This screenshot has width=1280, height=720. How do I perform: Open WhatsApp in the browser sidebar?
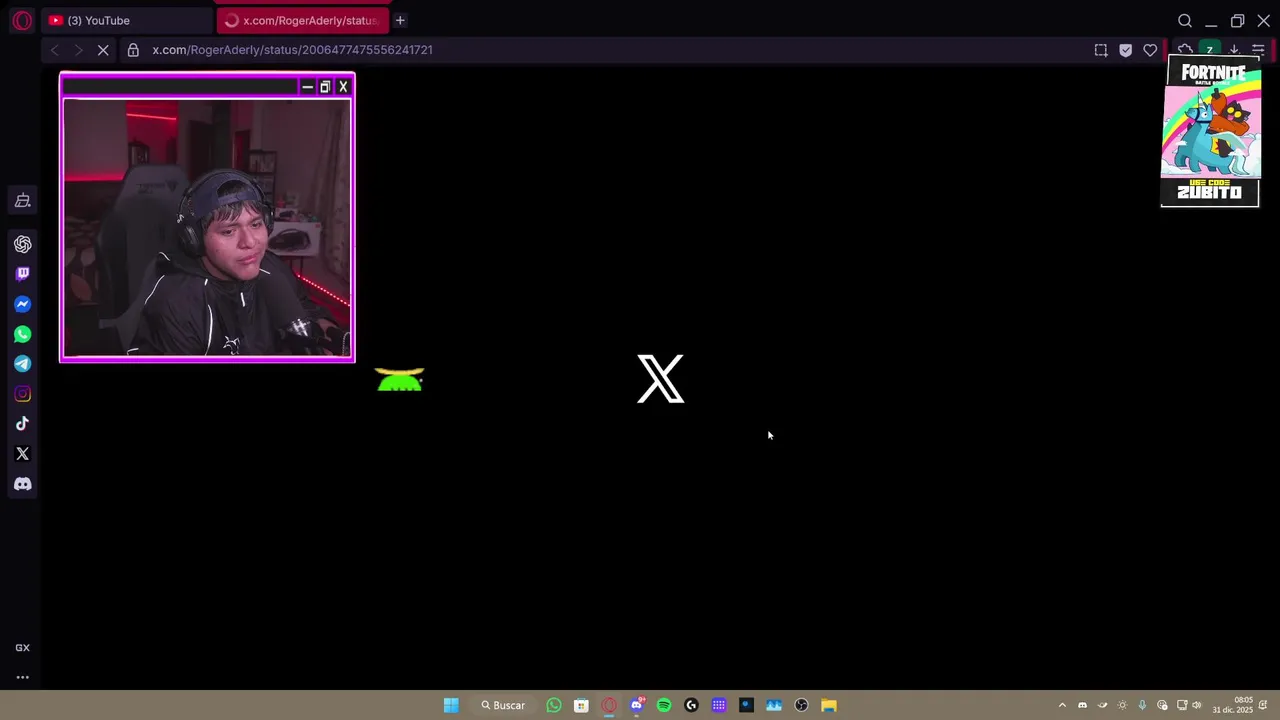22,334
